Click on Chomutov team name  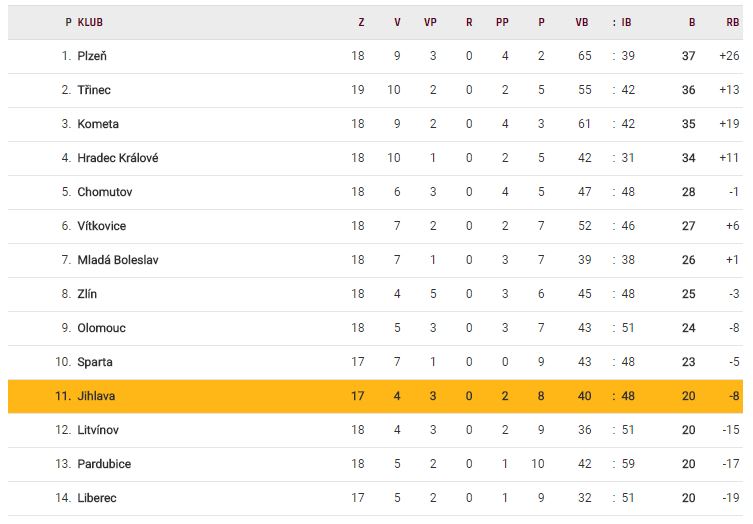(105, 192)
